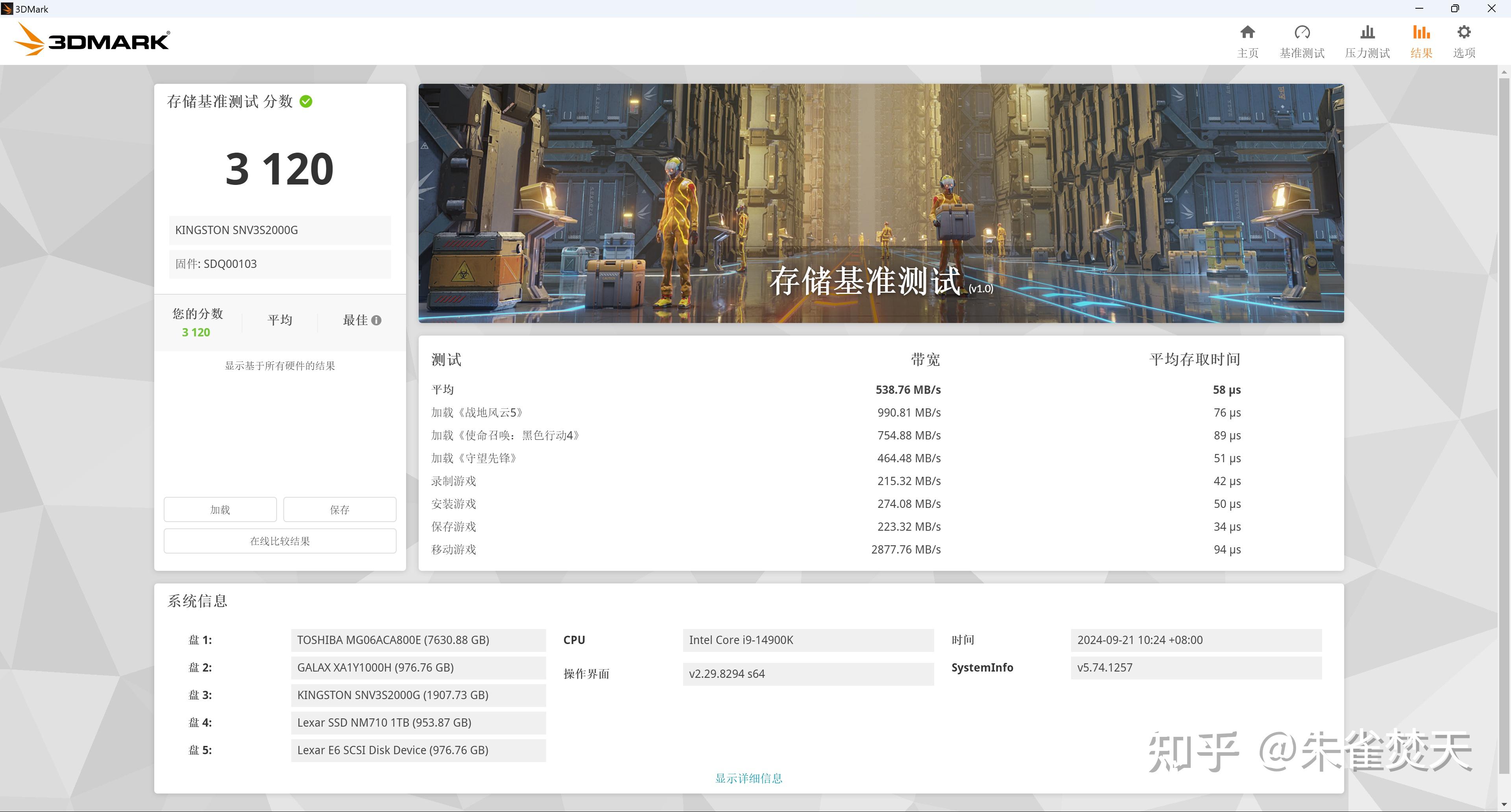The image size is (1511, 812).
Task: Click the 加载 load button
Action: (220, 509)
